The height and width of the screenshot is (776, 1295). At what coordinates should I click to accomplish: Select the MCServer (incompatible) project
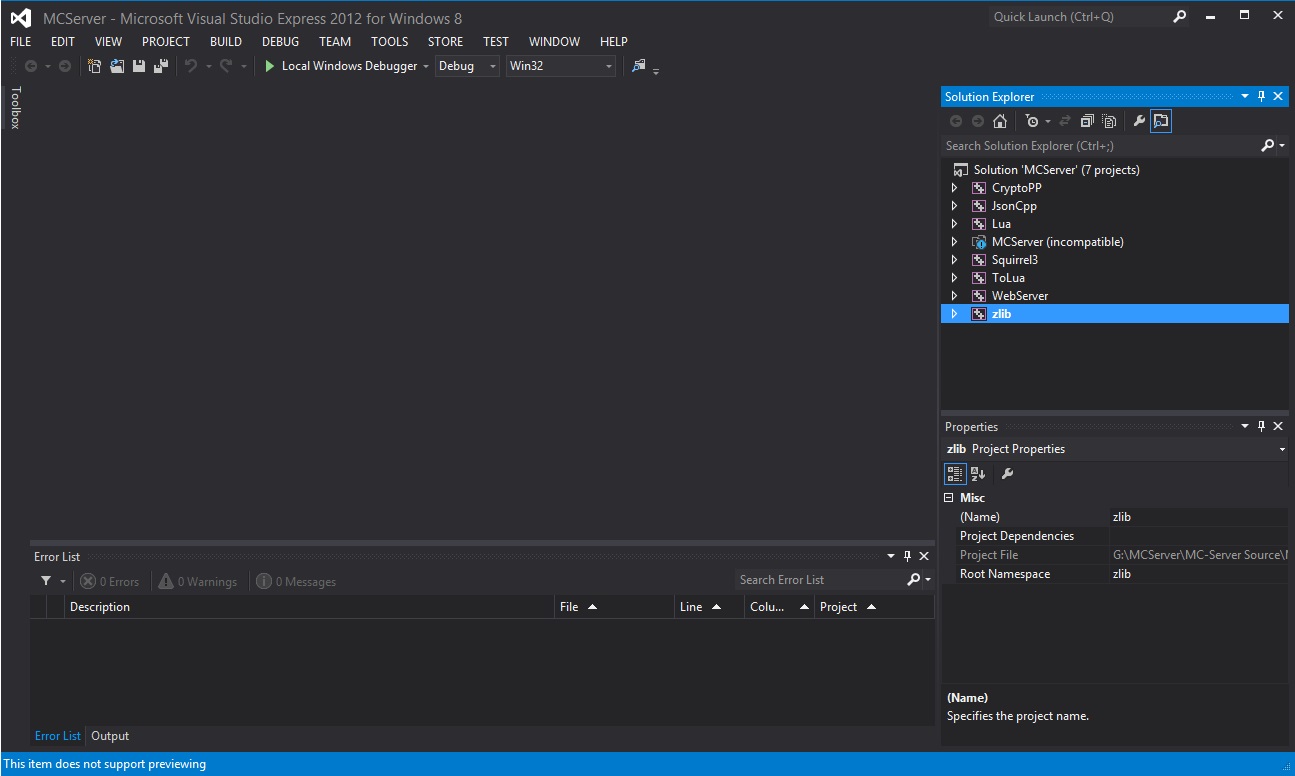point(1057,242)
